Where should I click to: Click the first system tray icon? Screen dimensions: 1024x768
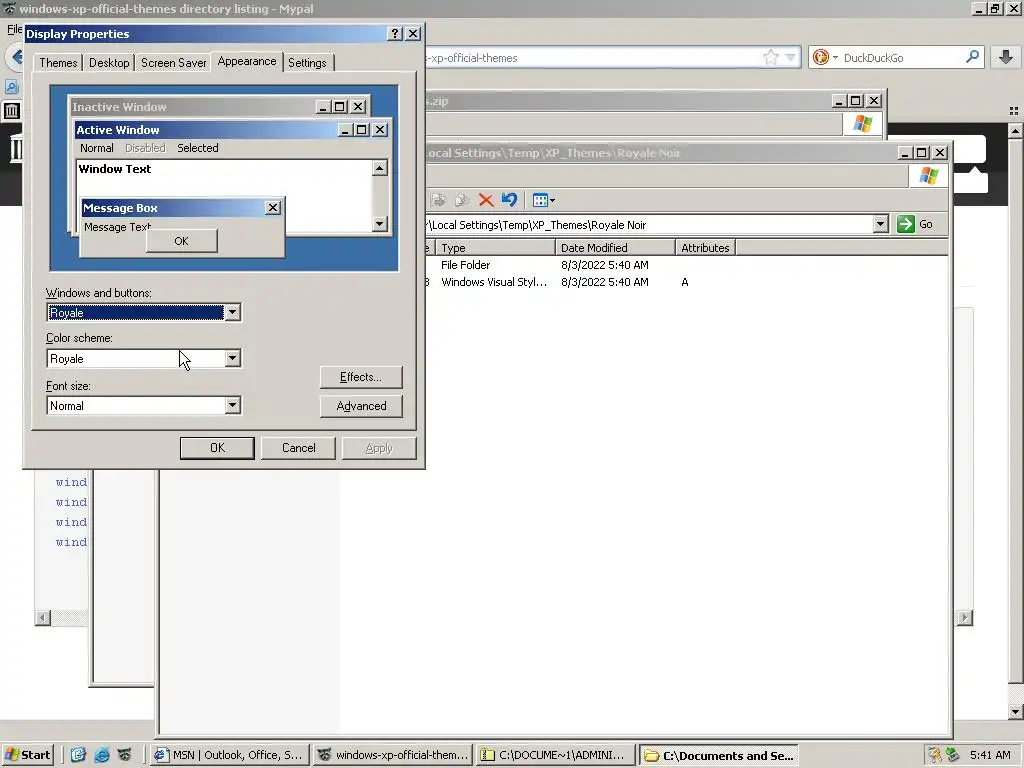935,755
